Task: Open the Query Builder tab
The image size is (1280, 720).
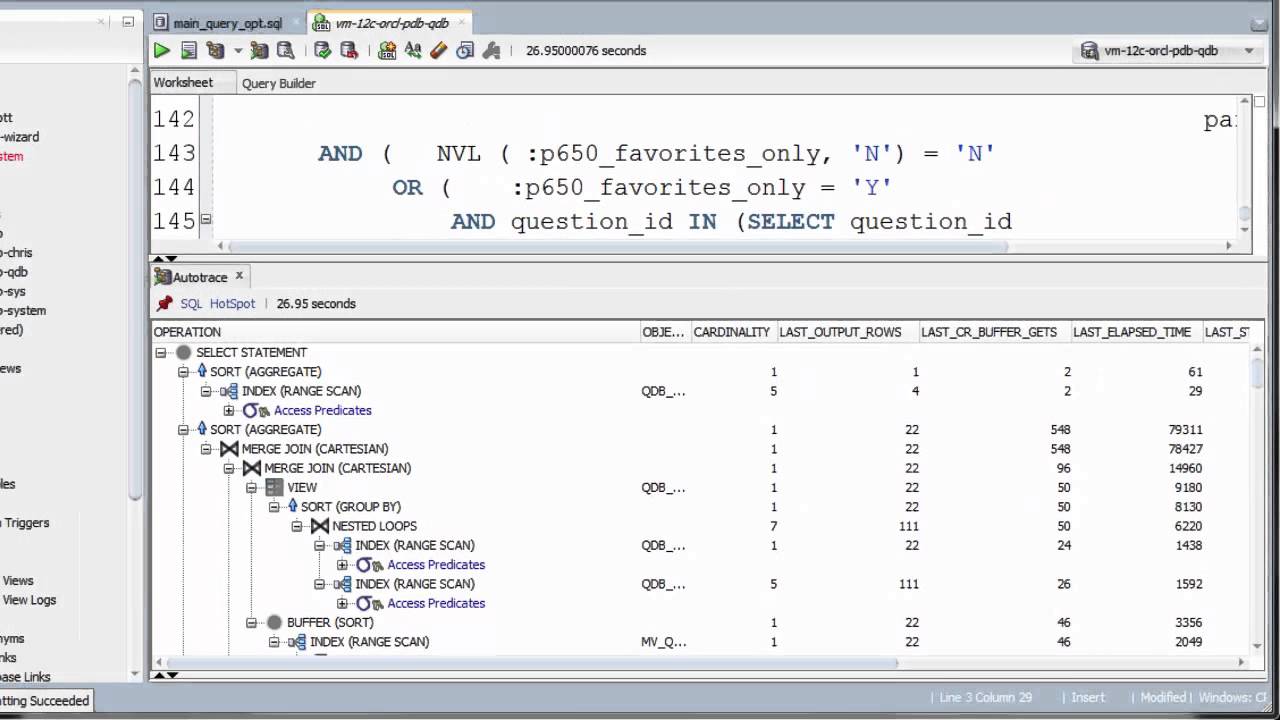Action: click(x=279, y=84)
